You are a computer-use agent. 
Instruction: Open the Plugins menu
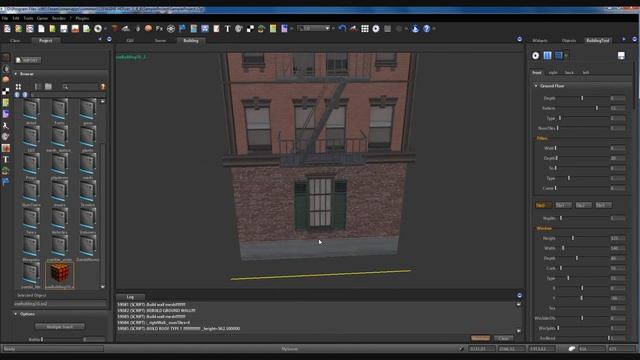(x=82, y=18)
